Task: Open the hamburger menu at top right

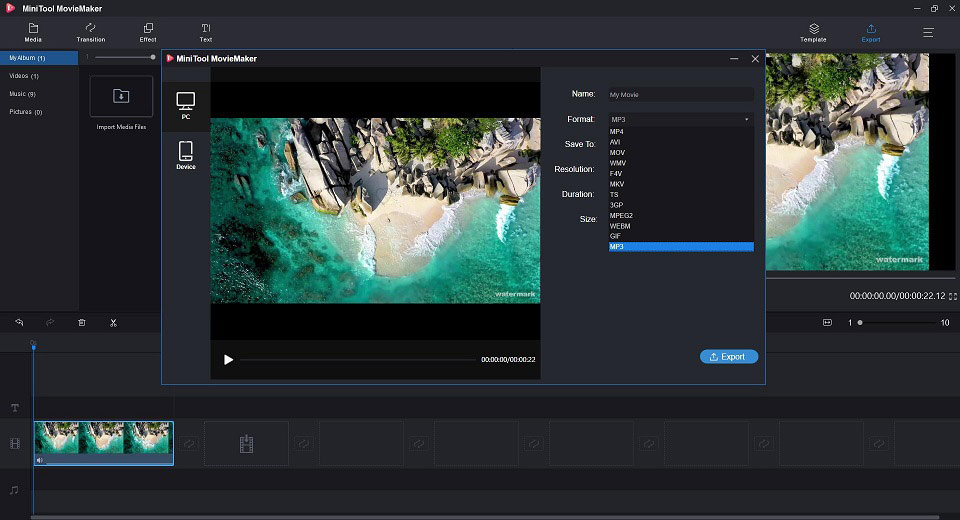Action: (x=928, y=32)
